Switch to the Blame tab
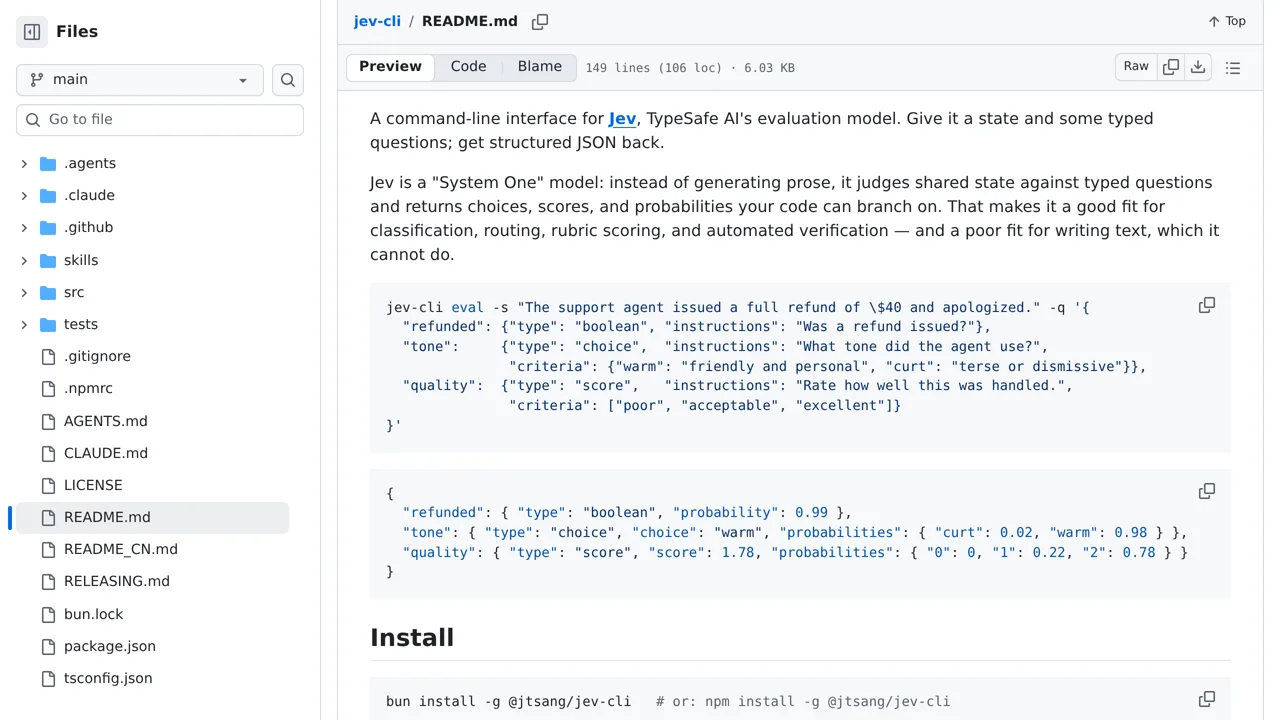 pos(540,67)
